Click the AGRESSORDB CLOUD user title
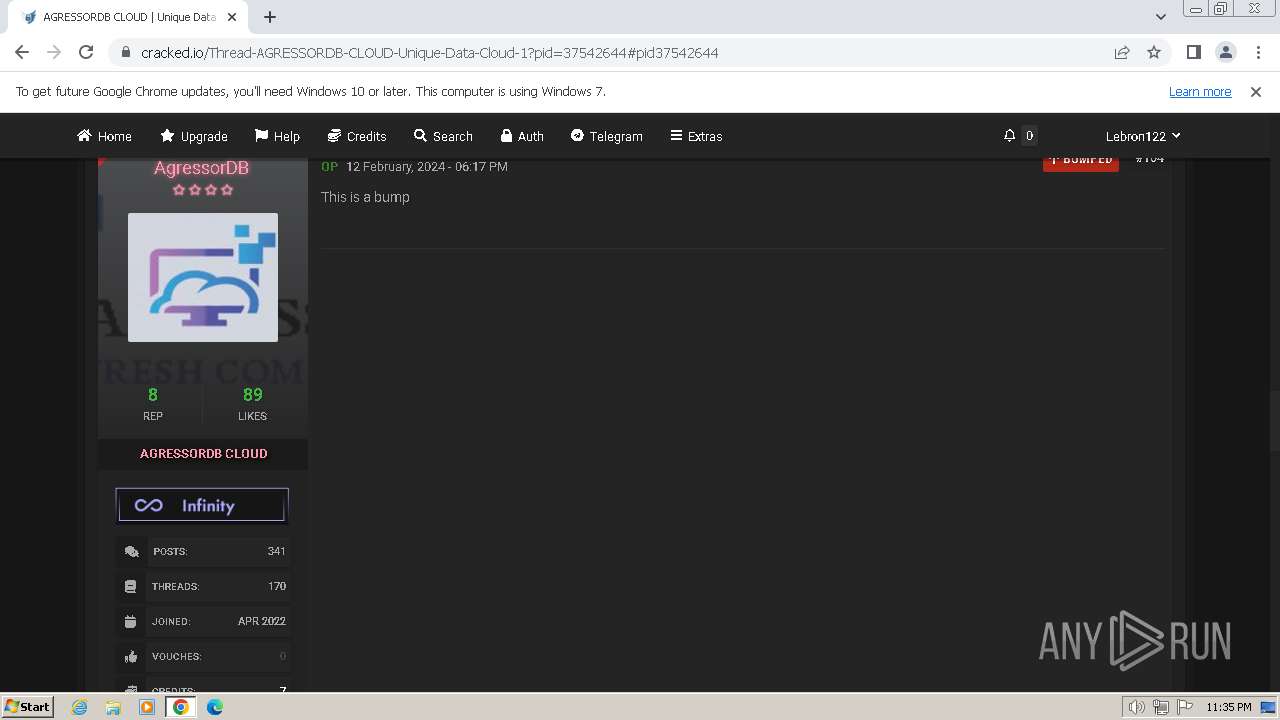 [203, 453]
